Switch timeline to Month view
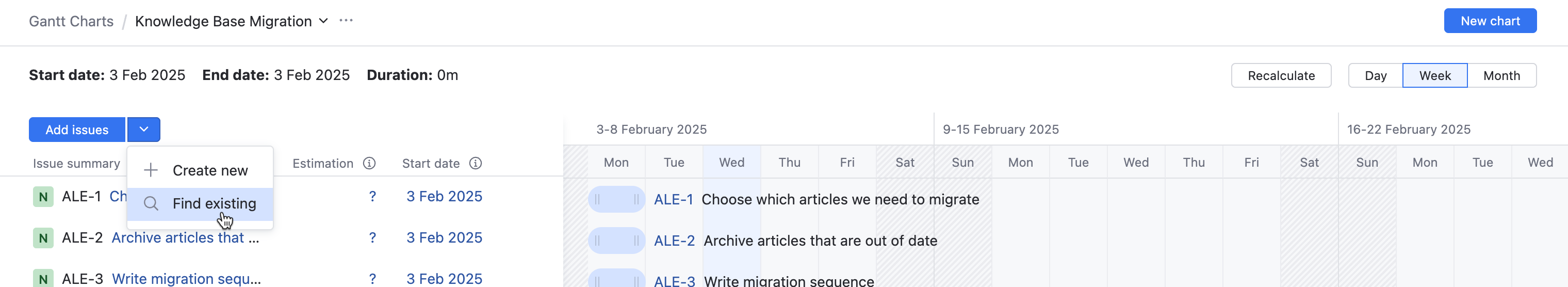This screenshot has width=1568, height=287. [x=1501, y=75]
